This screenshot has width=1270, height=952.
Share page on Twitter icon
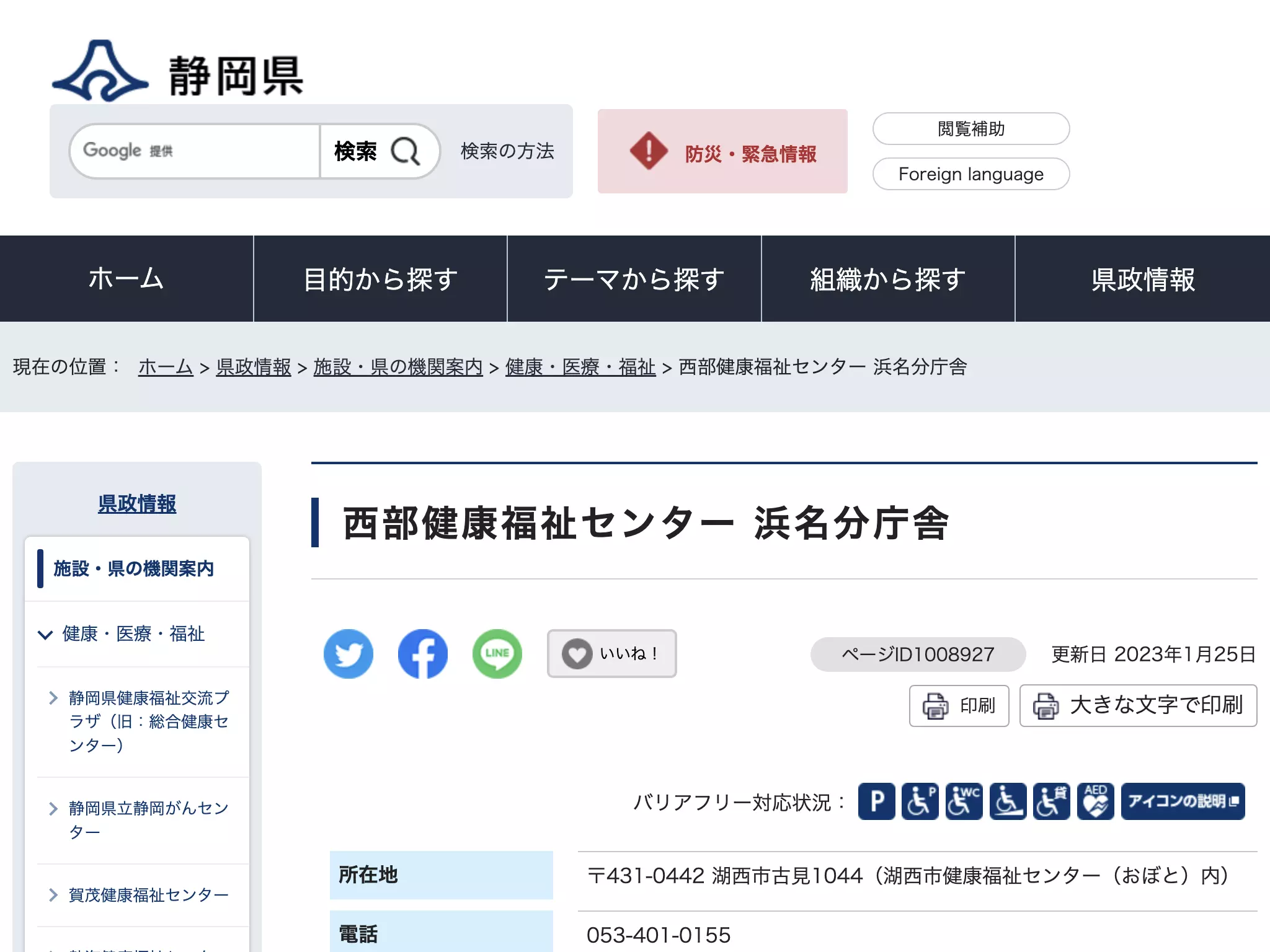click(349, 654)
